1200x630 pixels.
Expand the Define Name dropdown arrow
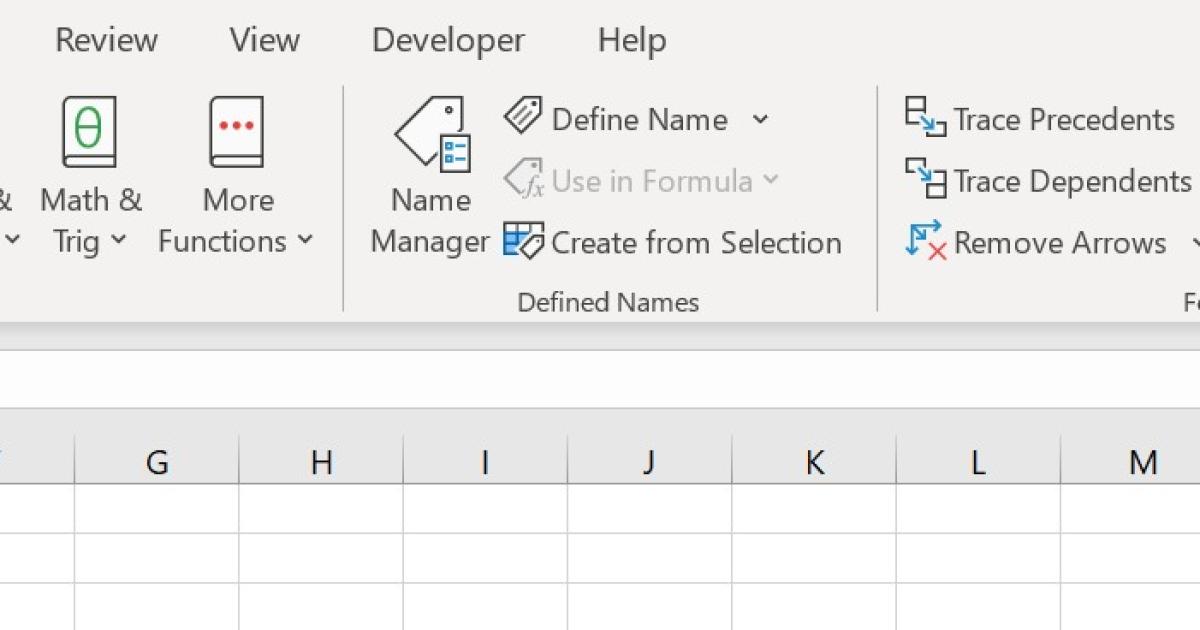pos(760,120)
